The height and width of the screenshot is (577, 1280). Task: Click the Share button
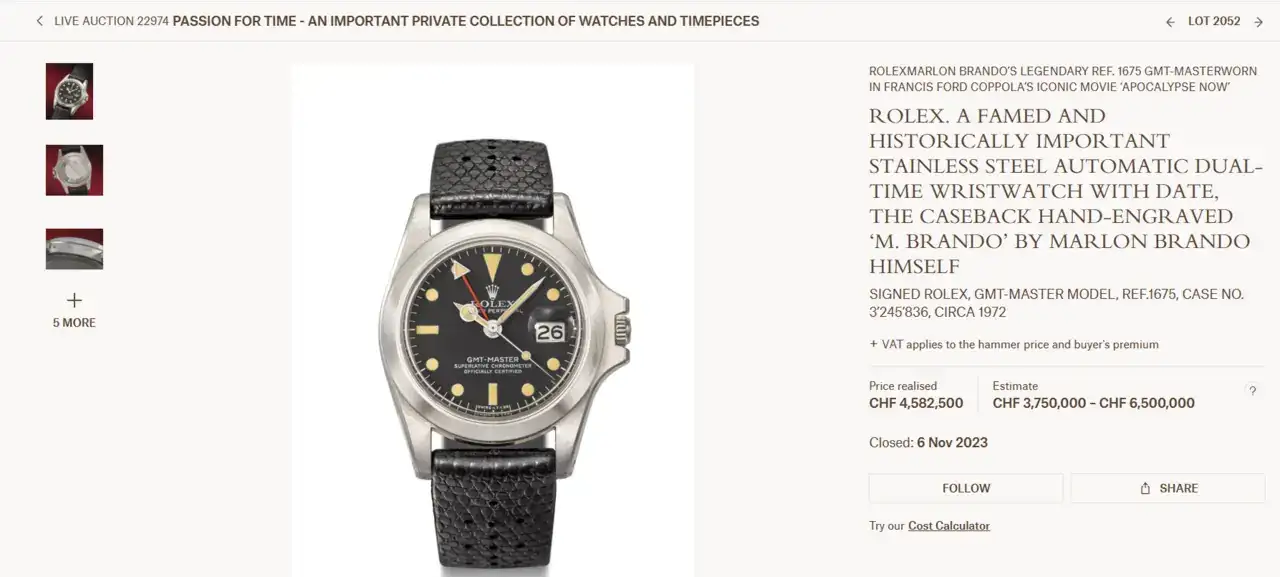coord(1167,488)
